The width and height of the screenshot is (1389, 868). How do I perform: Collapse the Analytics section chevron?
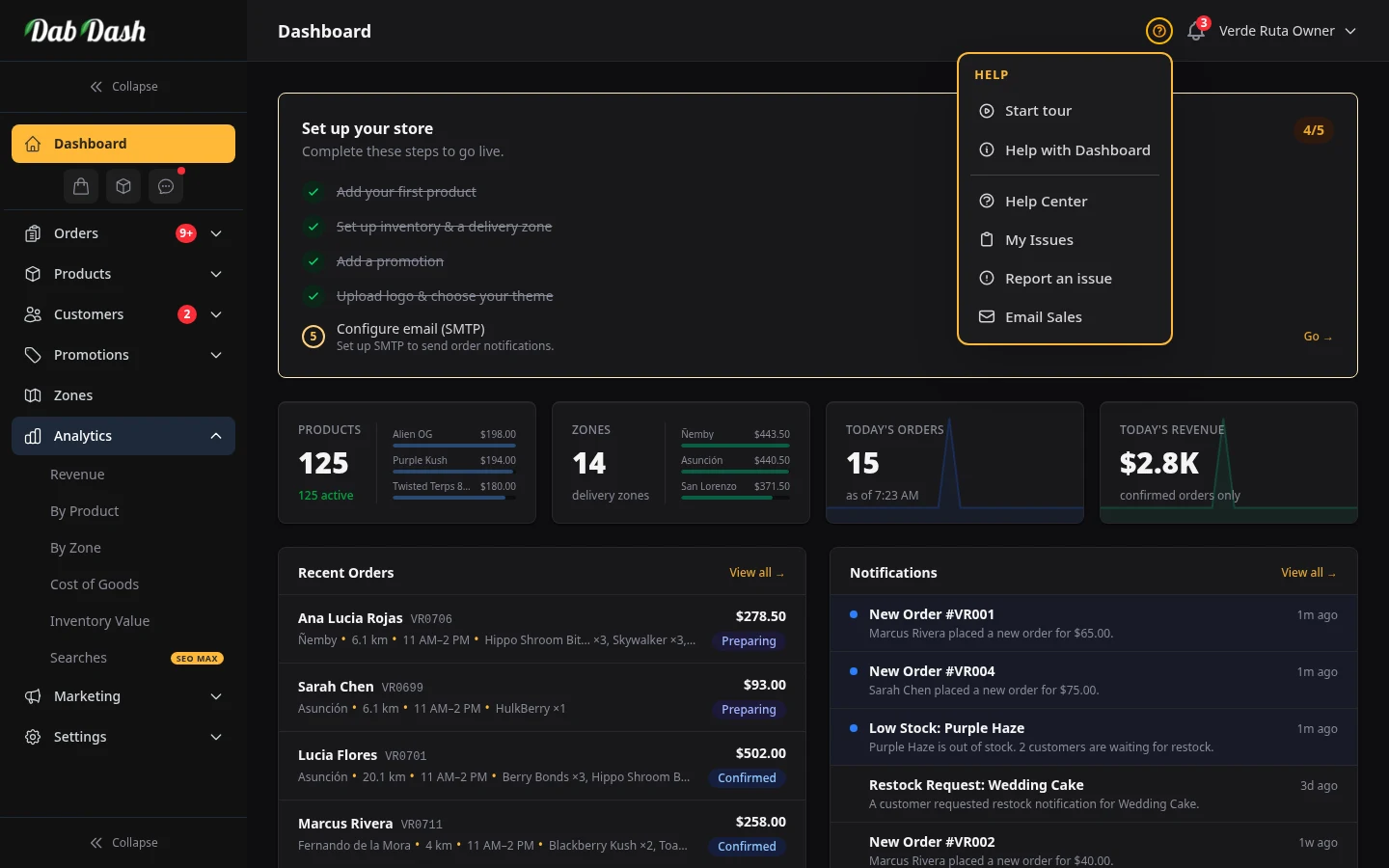click(216, 436)
